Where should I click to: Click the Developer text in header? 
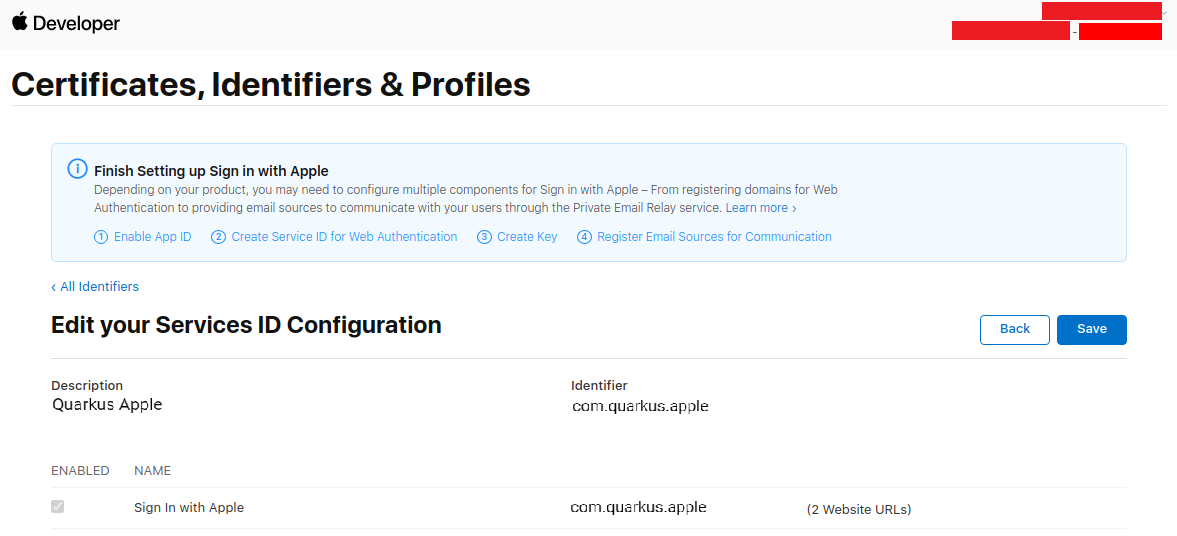(77, 23)
